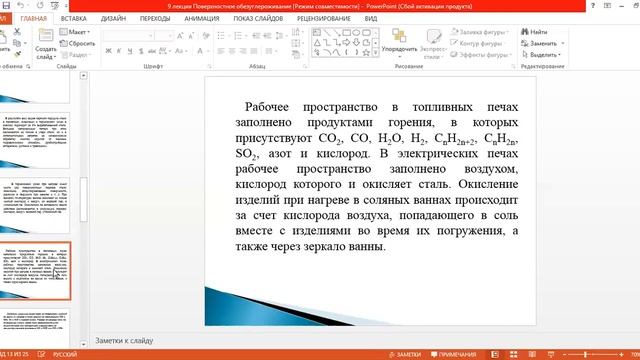Click the Заливка фигуры shape fill button
The height and width of the screenshot is (360, 640).
pos(480,32)
